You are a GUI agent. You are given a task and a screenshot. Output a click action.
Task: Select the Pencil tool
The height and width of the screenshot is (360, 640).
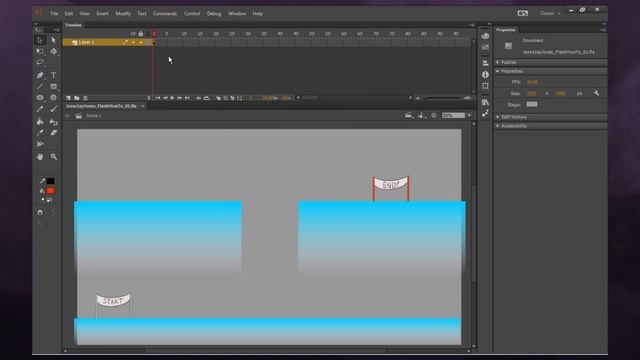[x=40, y=109]
